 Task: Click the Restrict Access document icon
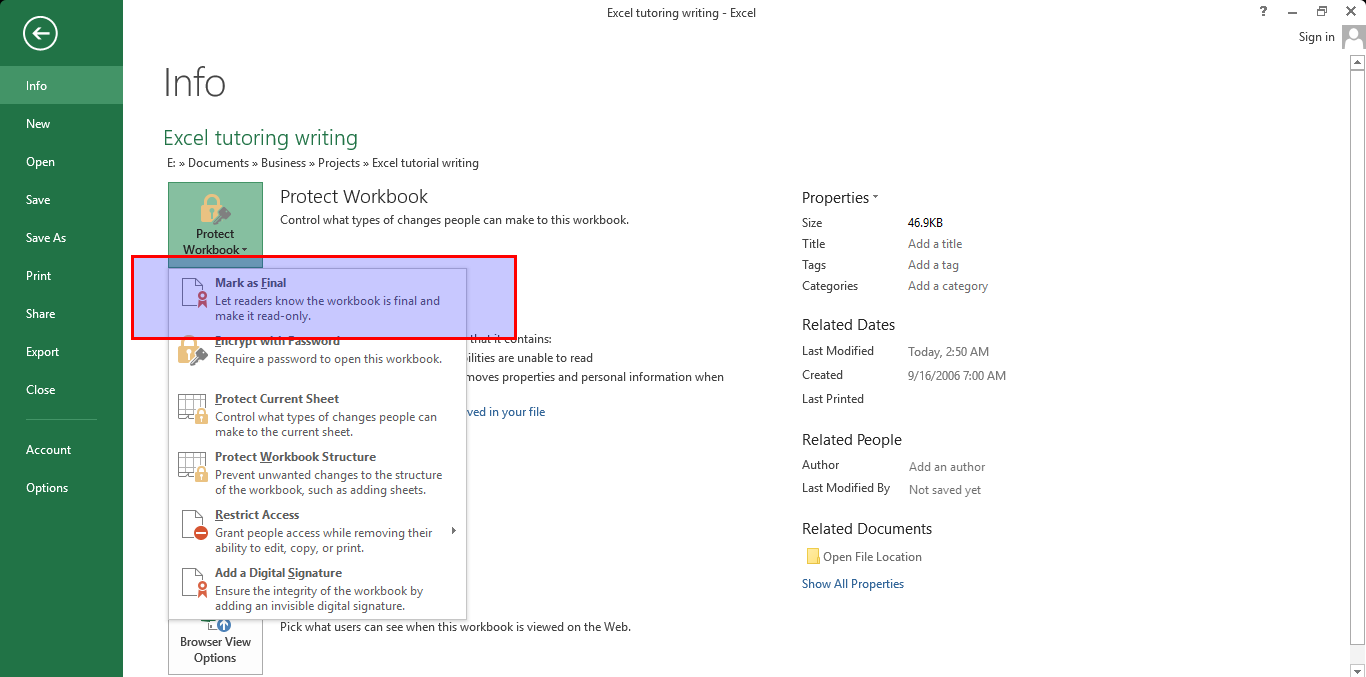pos(193,525)
